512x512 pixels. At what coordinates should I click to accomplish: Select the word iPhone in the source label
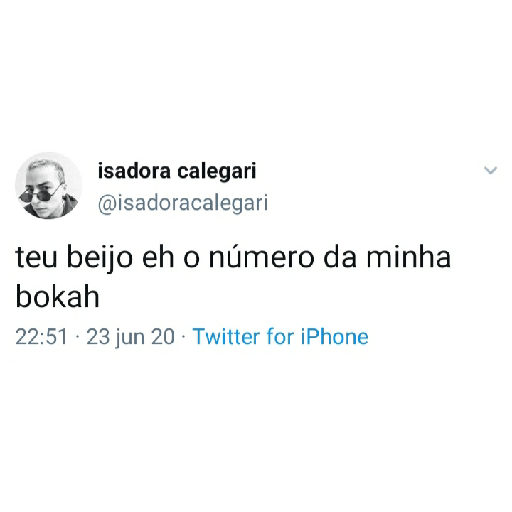335,337
